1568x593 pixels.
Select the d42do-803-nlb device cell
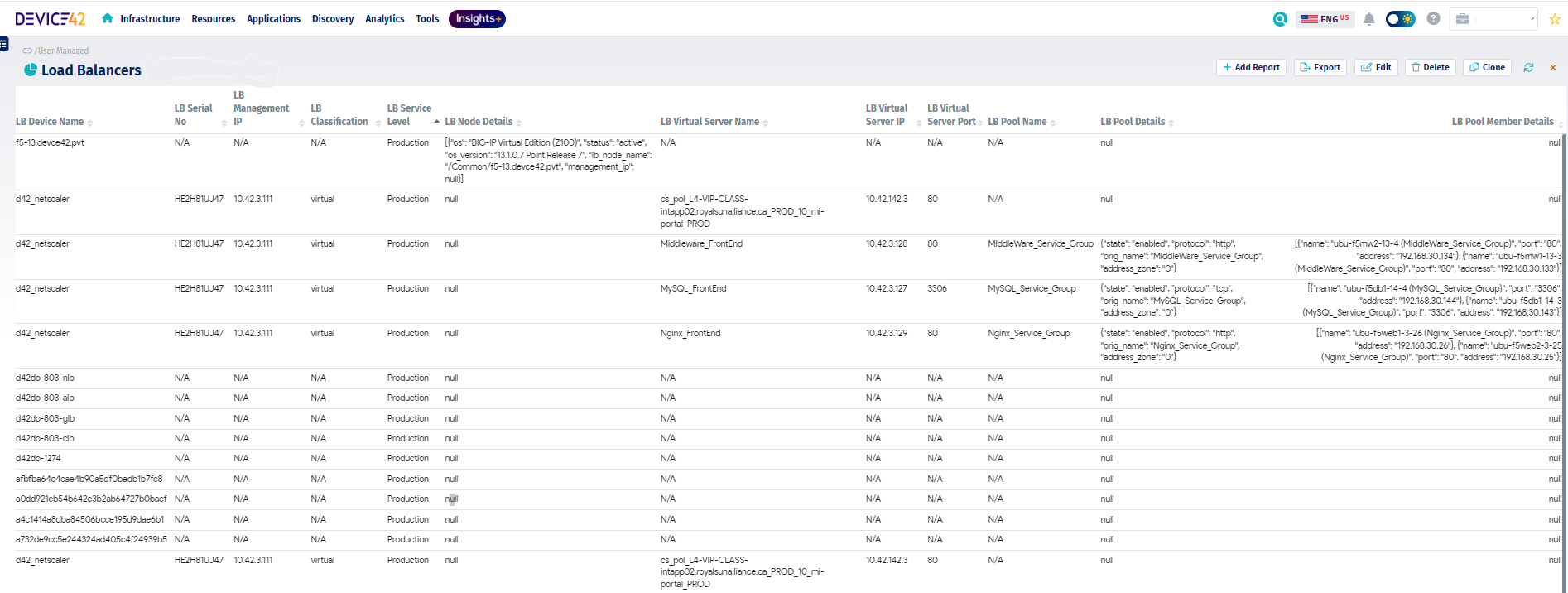pos(45,378)
